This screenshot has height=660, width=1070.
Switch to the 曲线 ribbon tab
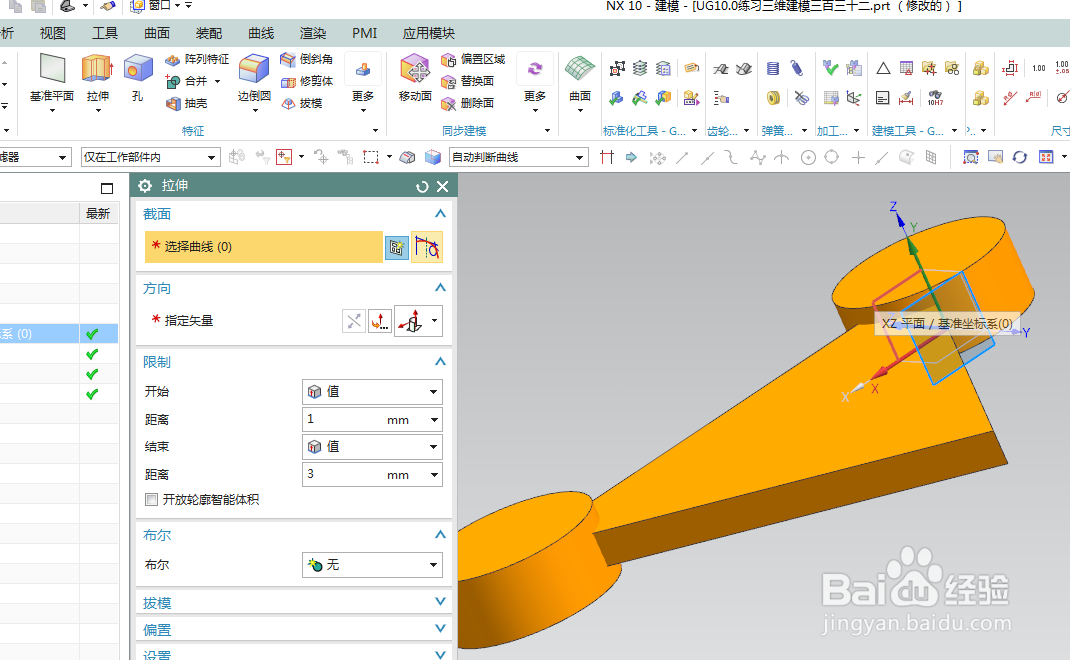261,33
